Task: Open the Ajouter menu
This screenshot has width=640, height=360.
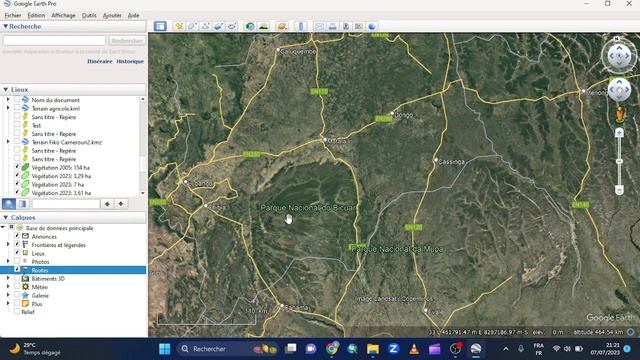Action: [x=112, y=15]
